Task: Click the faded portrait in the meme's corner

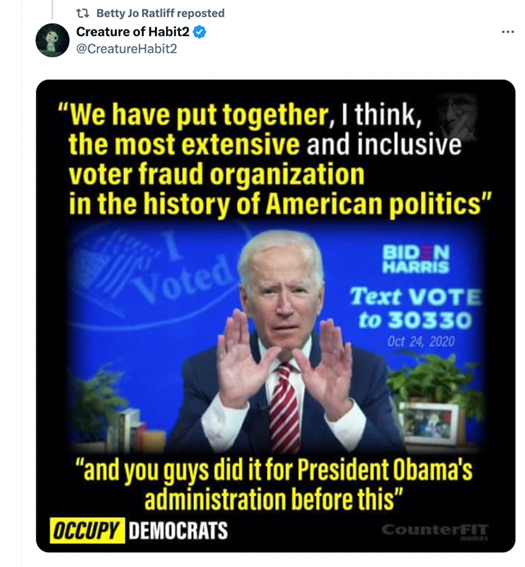Action: pos(457,116)
